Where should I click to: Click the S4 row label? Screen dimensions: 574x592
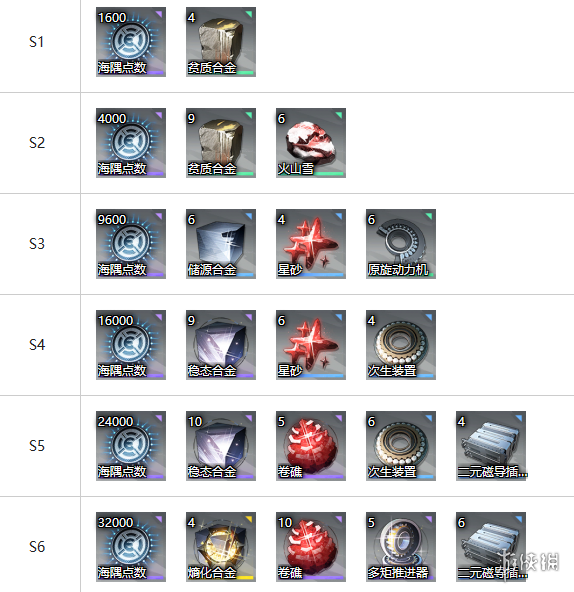(x=37, y=345)
